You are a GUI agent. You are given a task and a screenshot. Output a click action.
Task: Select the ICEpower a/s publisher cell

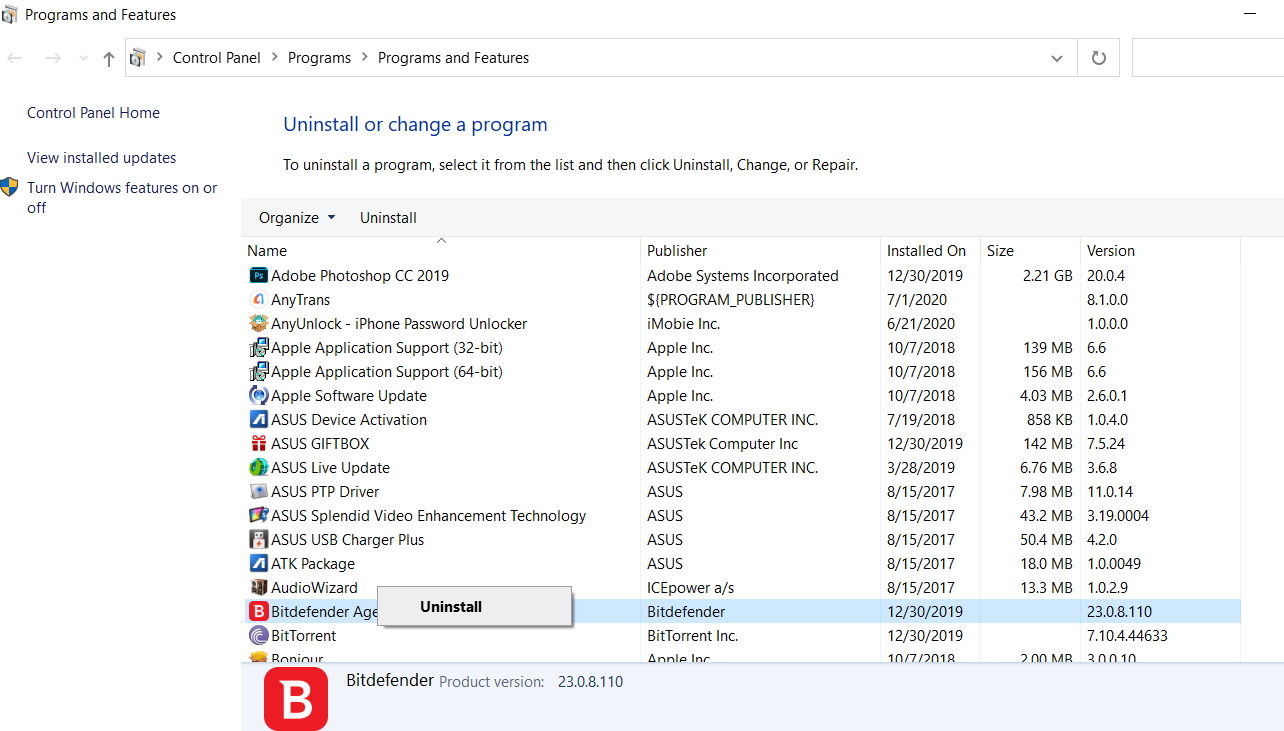coord(690,588)
